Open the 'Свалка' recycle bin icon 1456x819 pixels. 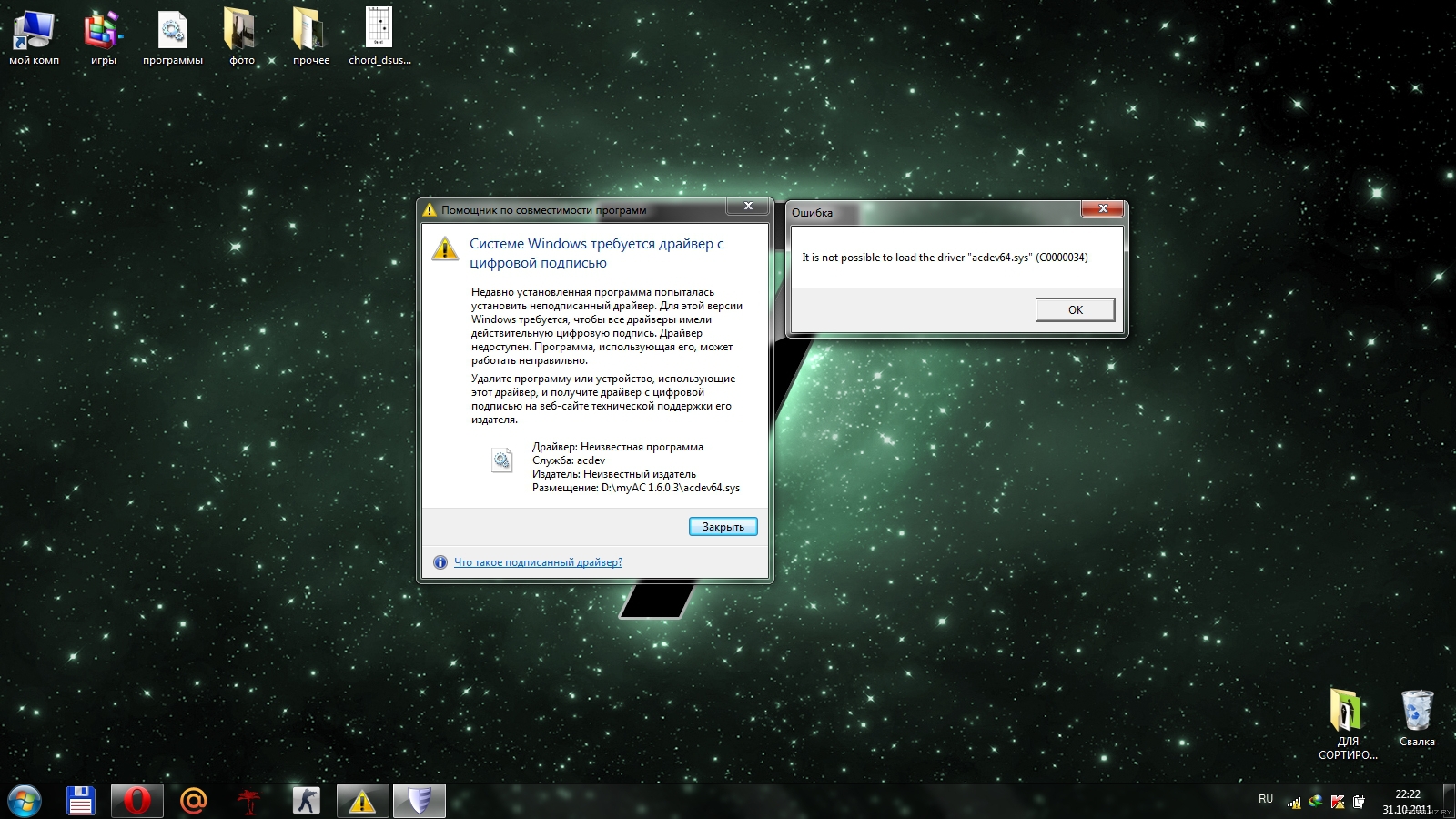[1417, 718]
